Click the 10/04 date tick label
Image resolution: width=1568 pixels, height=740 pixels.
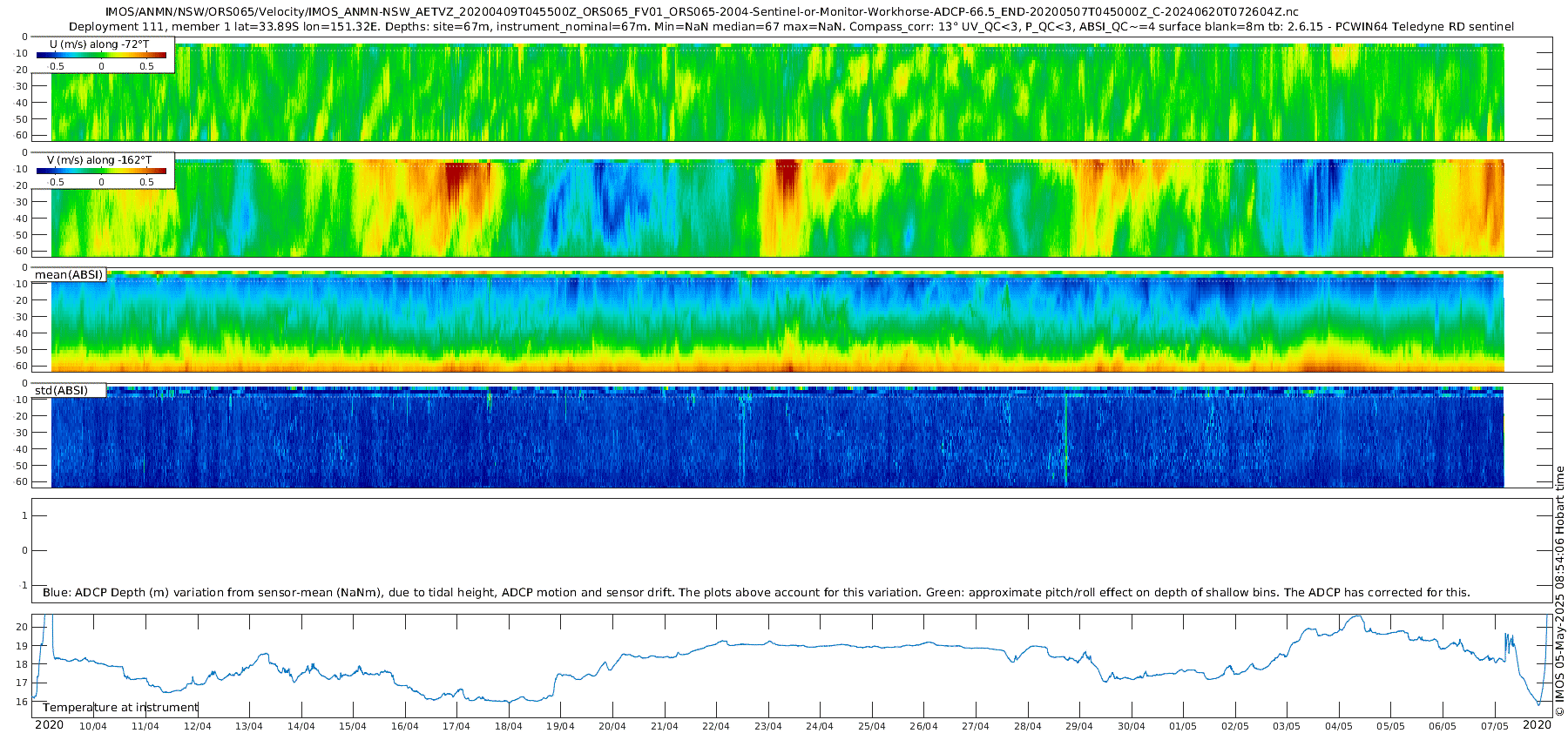pyautogui.click(x=93, y=726)
